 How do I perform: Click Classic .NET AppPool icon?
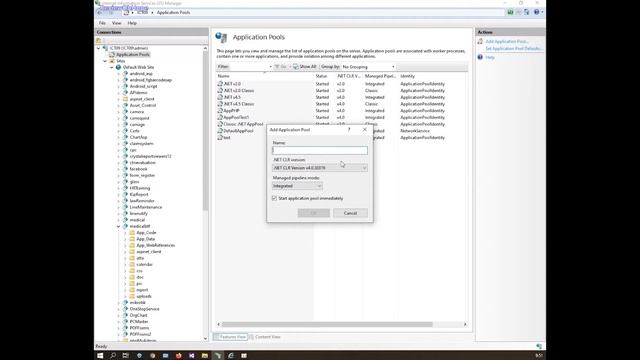(x=220, y=124)
